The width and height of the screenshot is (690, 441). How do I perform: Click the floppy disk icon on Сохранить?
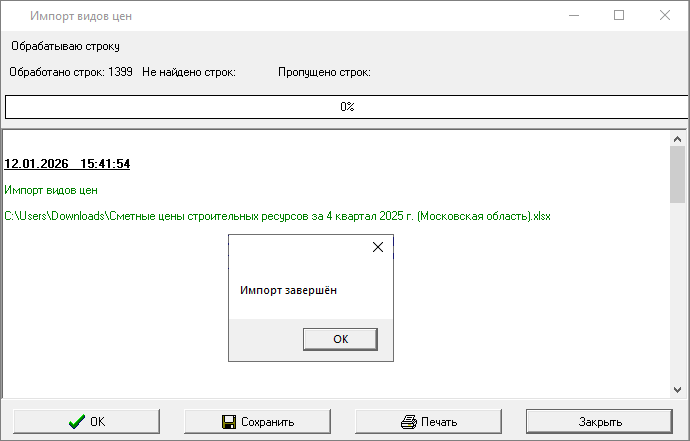tap(229, 422)
